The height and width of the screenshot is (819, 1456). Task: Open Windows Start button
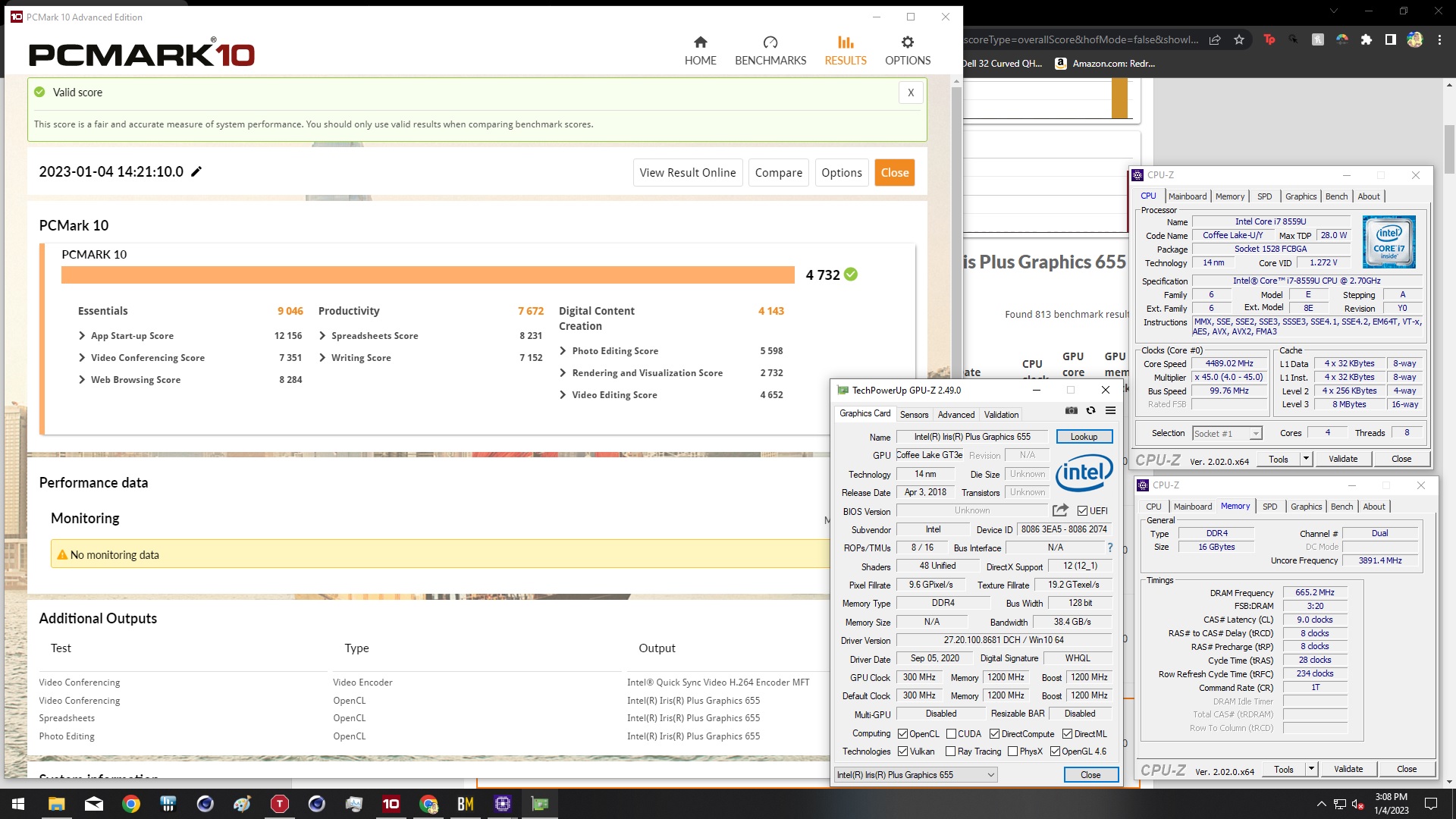coord(18,804)
